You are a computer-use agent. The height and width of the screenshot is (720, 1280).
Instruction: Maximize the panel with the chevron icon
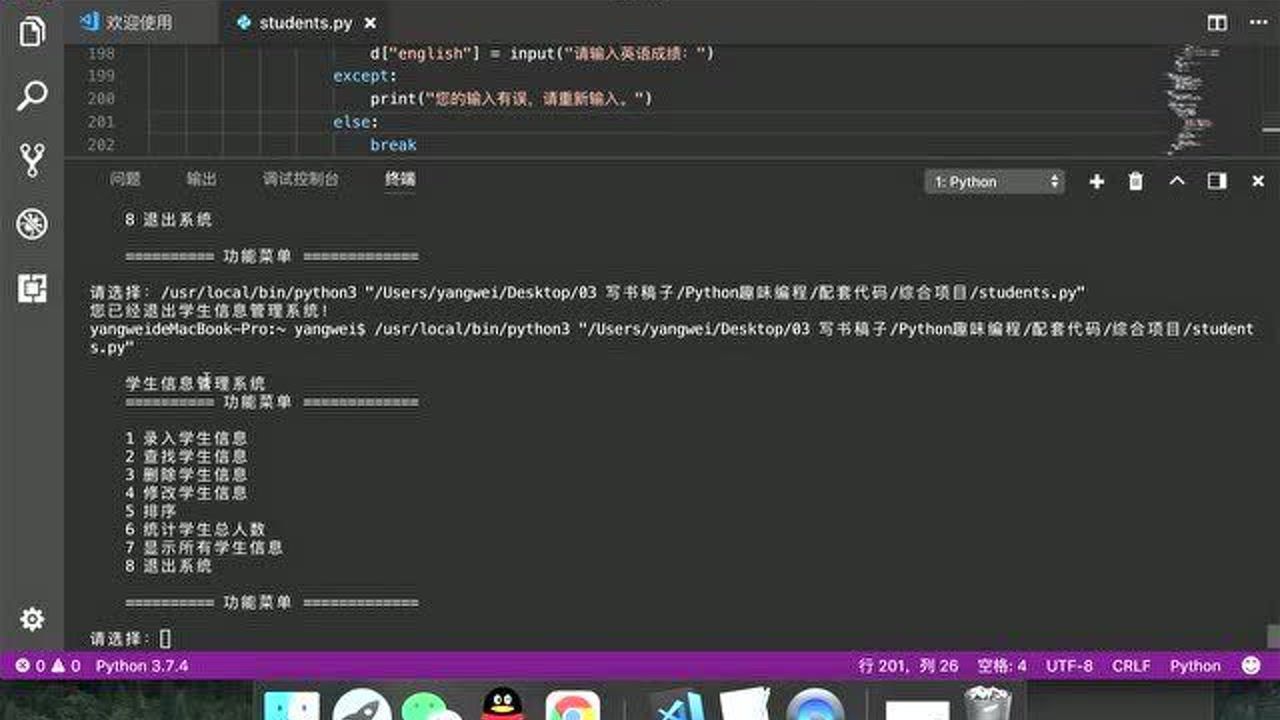click(1176, 181)
